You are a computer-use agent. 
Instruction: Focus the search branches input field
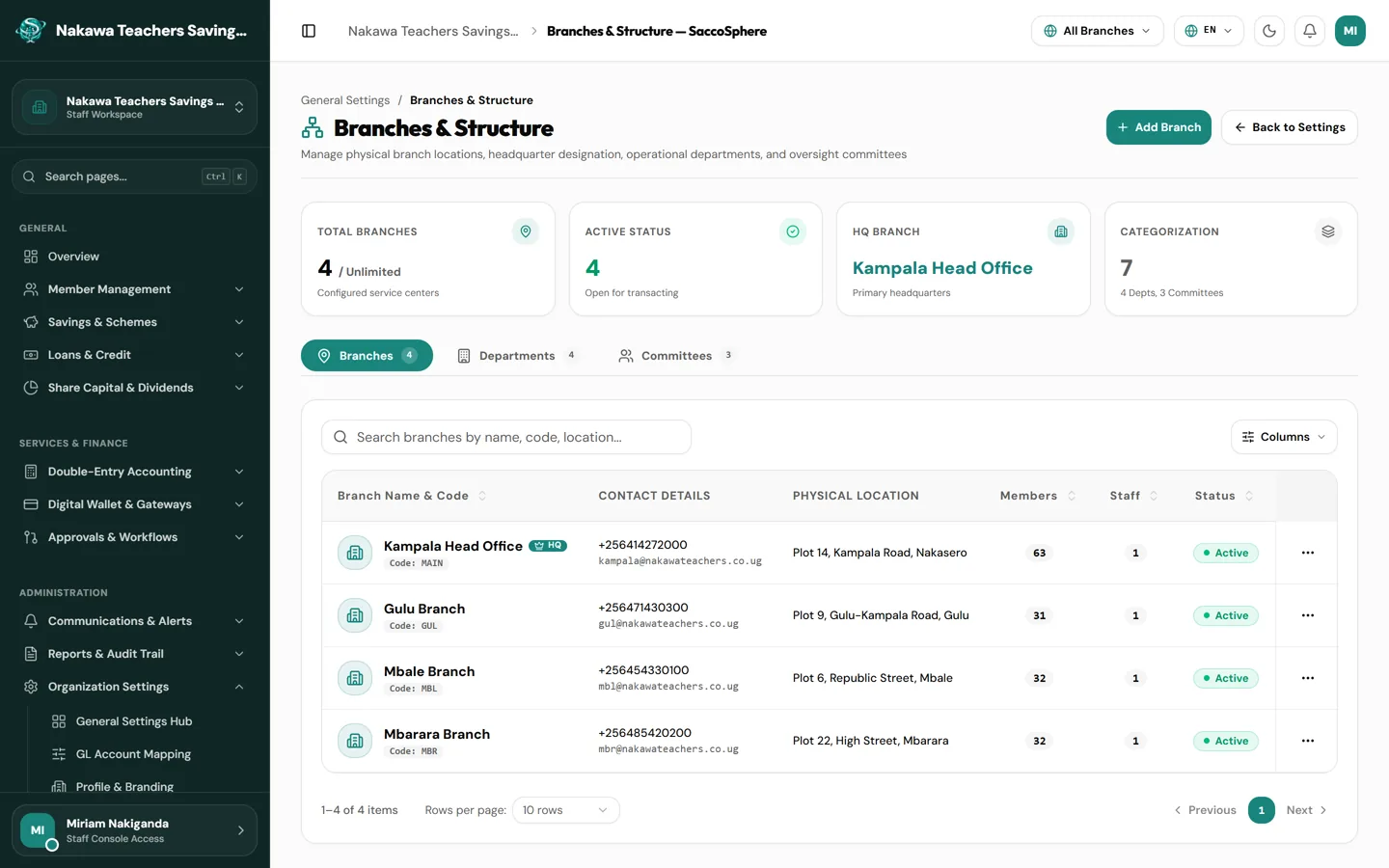click(506, 437)
